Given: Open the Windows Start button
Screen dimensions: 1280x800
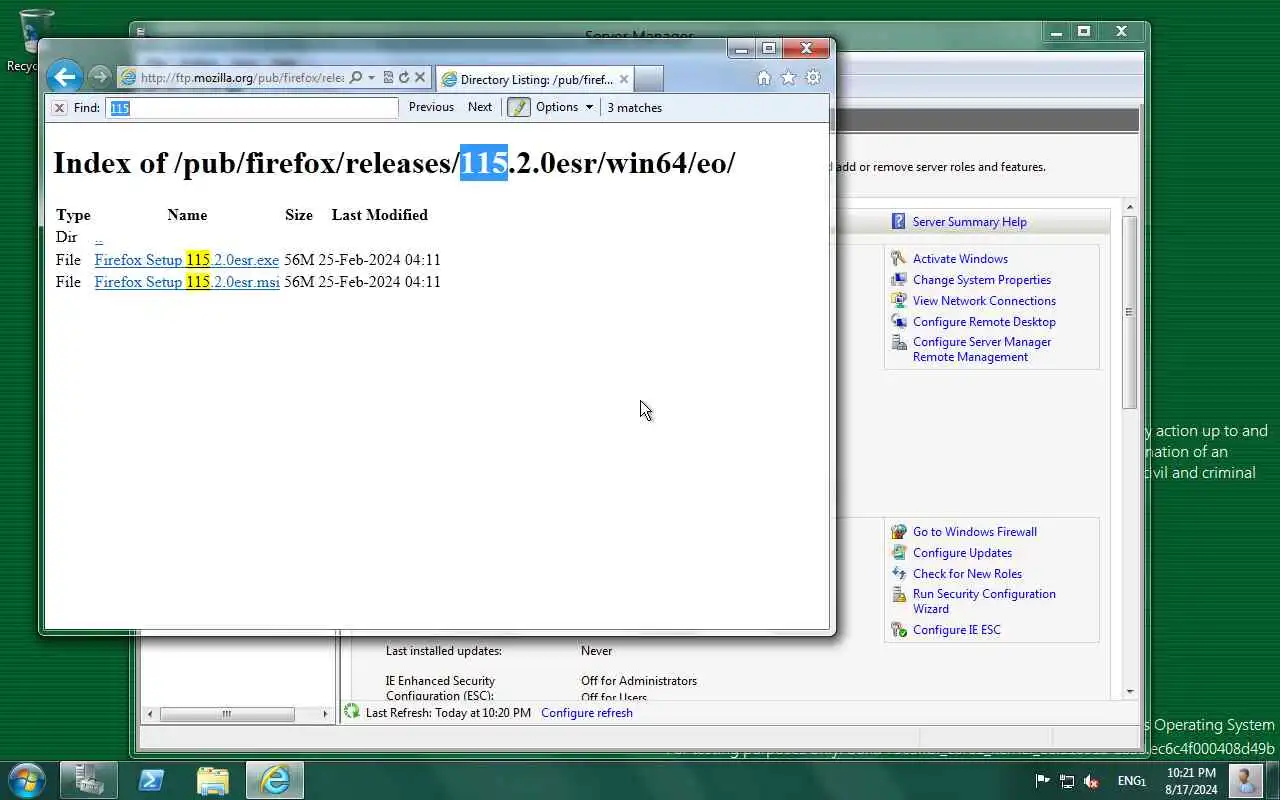Looking at the screenshot, I should [27, 780].
